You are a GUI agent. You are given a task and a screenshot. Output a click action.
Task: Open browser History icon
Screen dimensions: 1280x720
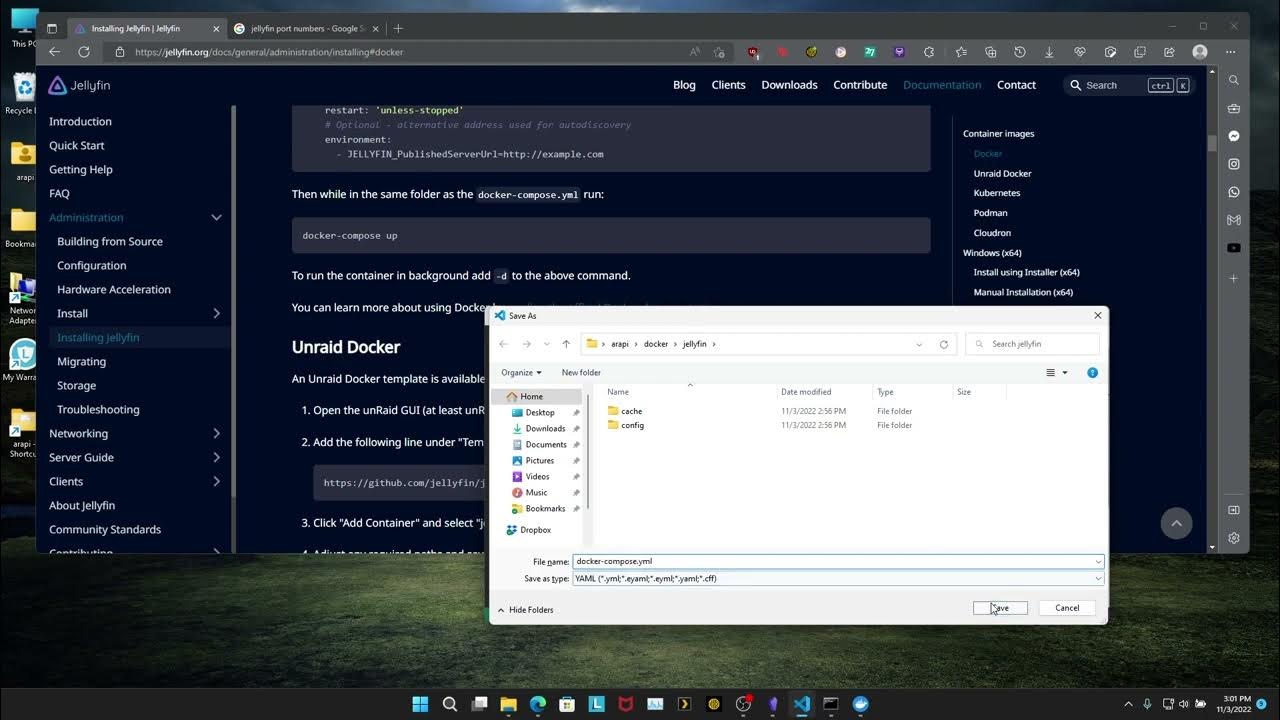(x=1019, y=52)
